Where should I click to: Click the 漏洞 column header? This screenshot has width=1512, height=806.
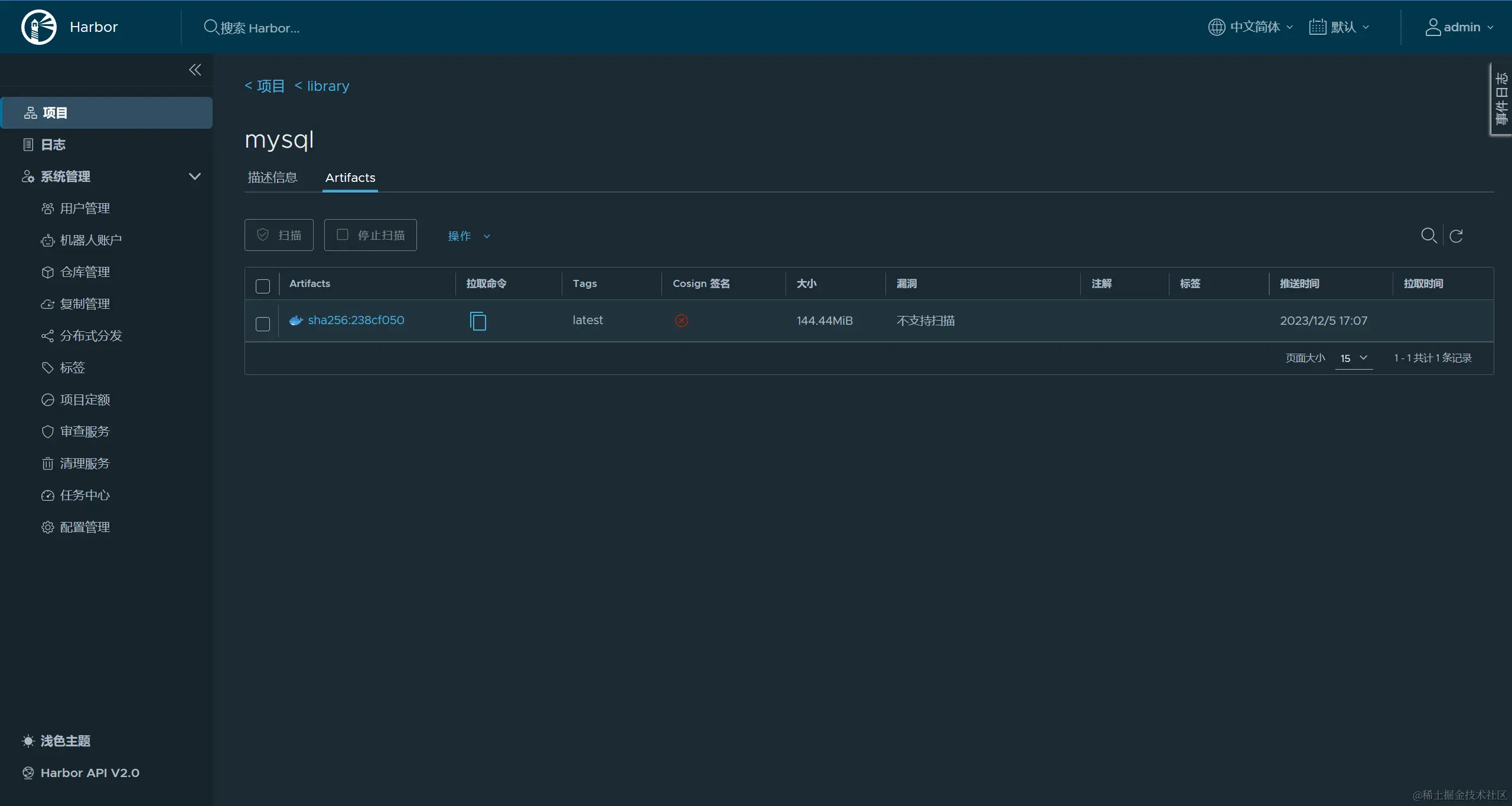tap(907, 283)
